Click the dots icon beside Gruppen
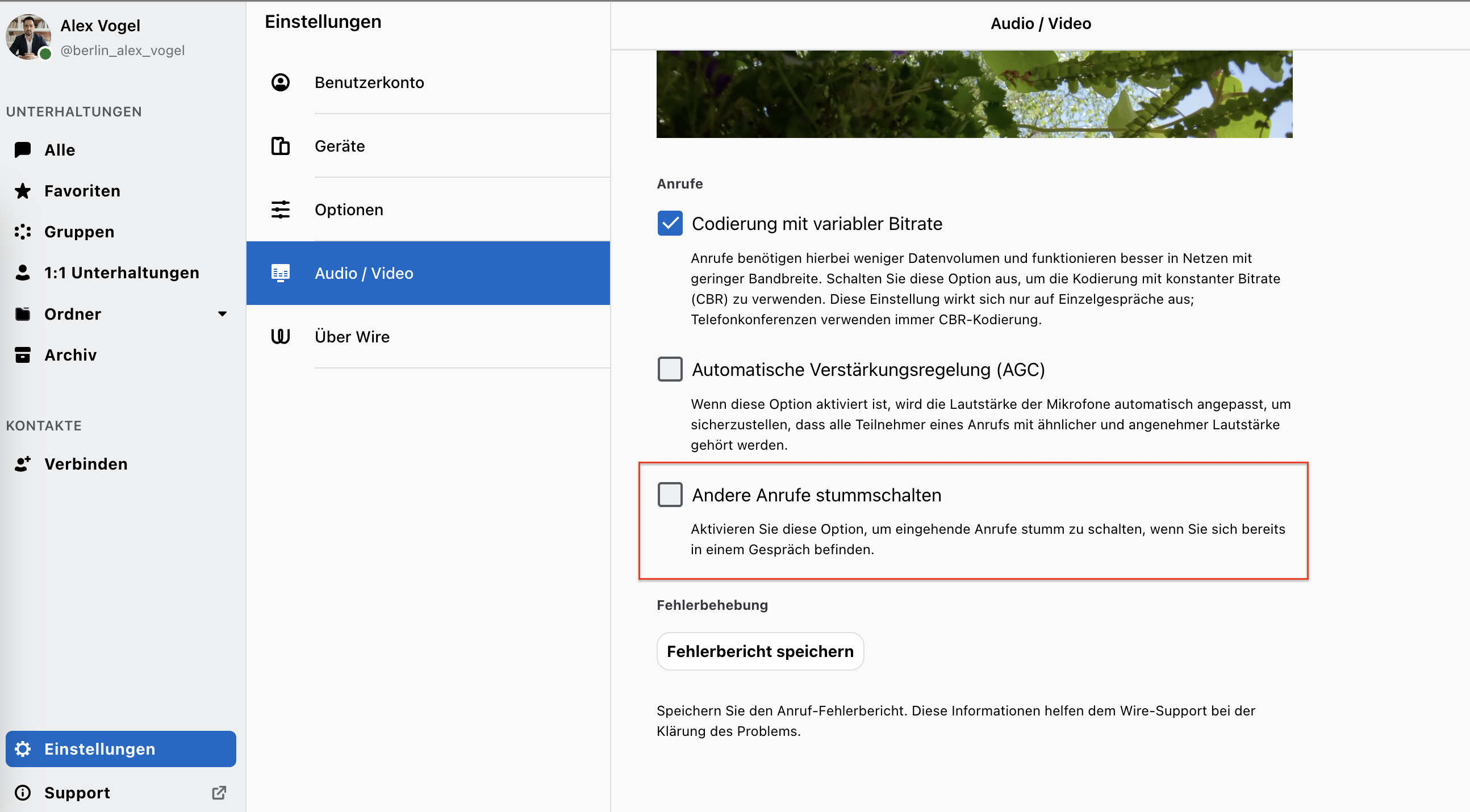The width and height of the screenshot is (1470, 812). pyautogui.click(x=23, y=232)
